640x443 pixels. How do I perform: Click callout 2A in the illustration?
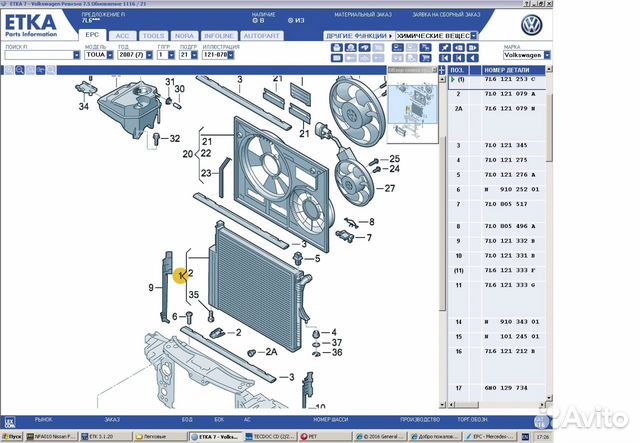point(271,352)
